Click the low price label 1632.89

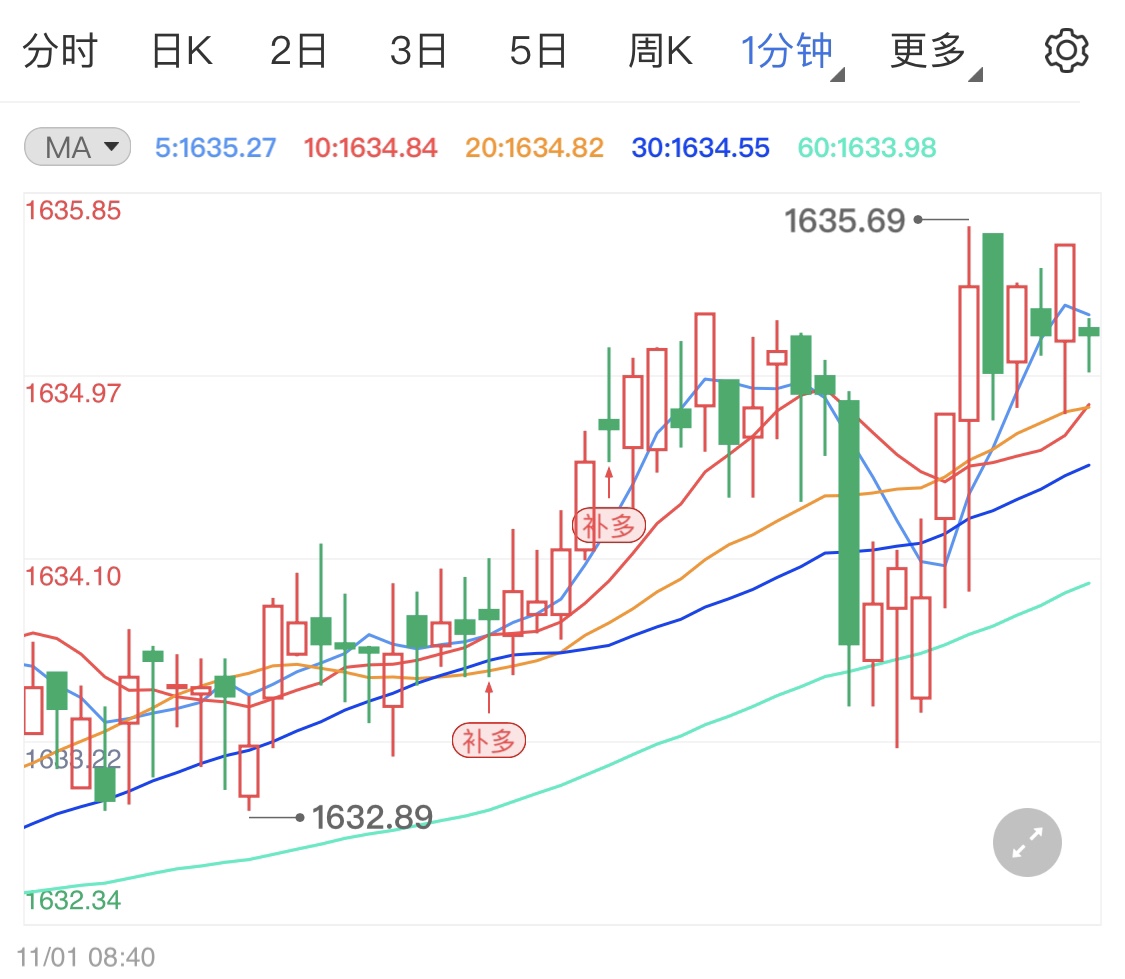pos(372,817)
